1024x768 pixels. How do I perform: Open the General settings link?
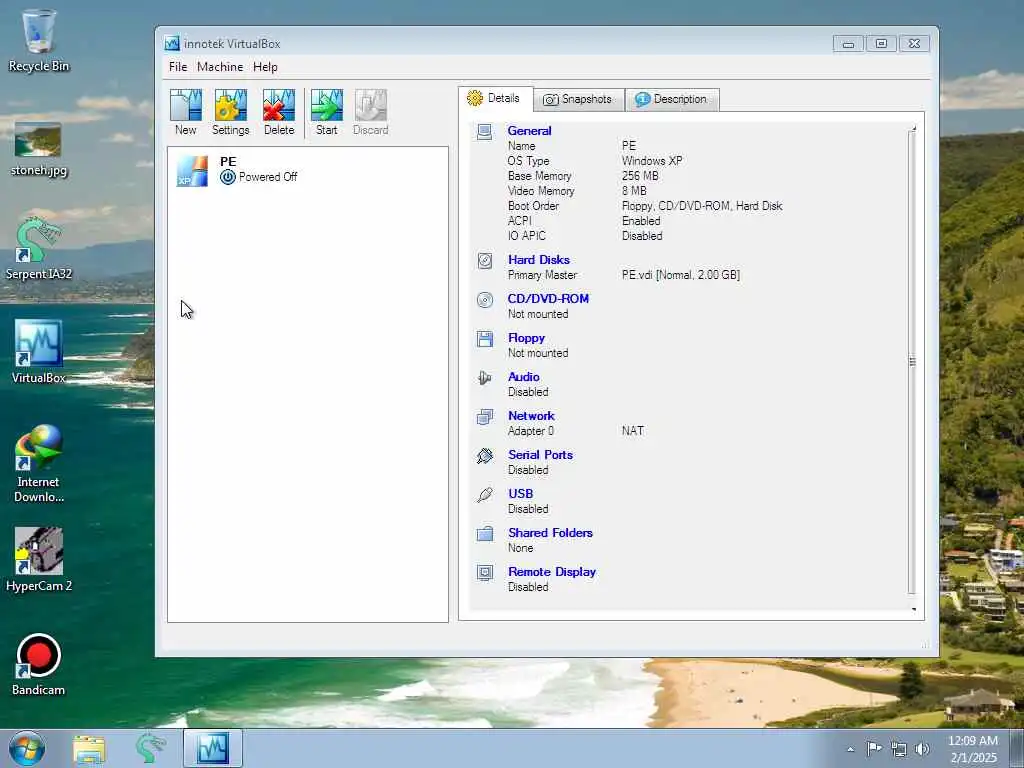(x=529, y=131)
